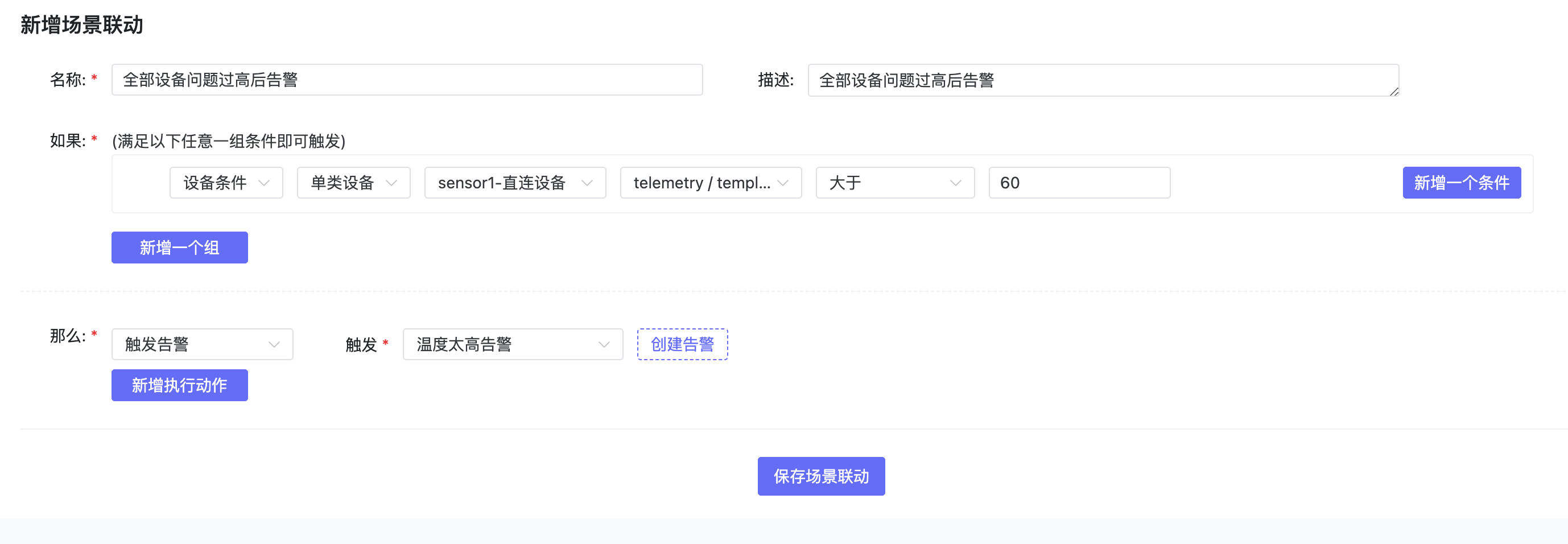The width and height of the screenshot is (1568, 544).
Task: Open the telemetry / templ... property dropdown
Action: 709,183
